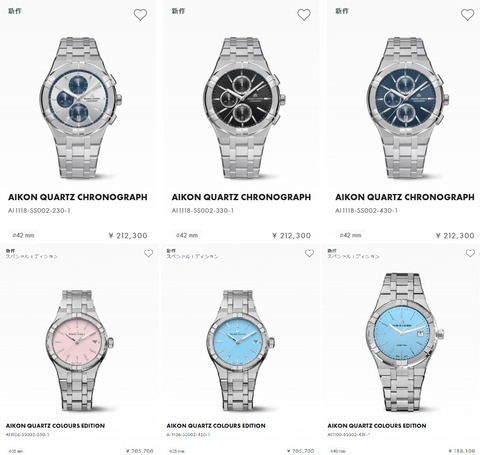This screenshot has width=480, height=455.
Task: Toggle wishlist heart on pink Colours Edition
Action: [148, 253]
